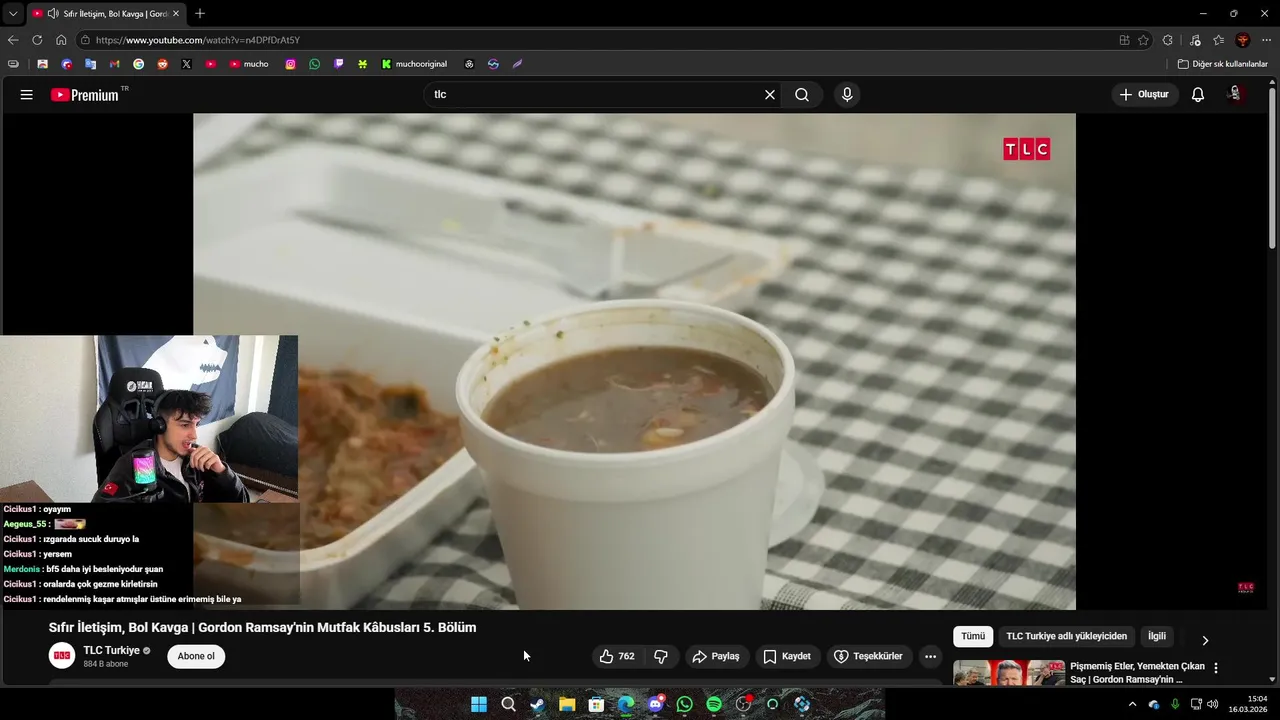Screen dimensions: 1280x720
Task: Open YouTube account avatar menu
Action: pos(1236,95)
